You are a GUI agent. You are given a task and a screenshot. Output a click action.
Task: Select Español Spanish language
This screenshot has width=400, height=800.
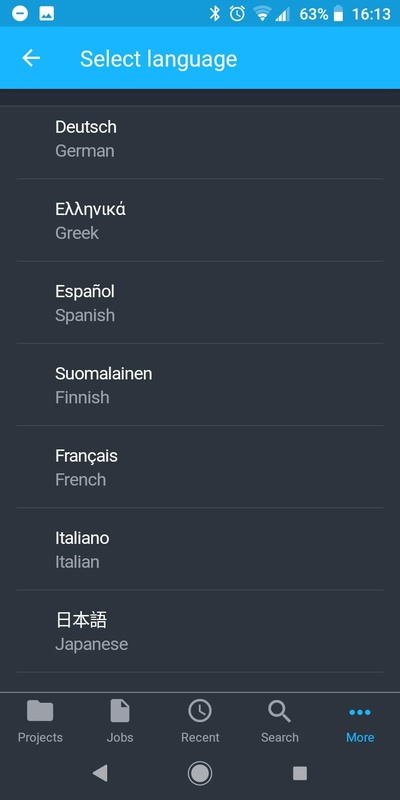click(200, 303)
